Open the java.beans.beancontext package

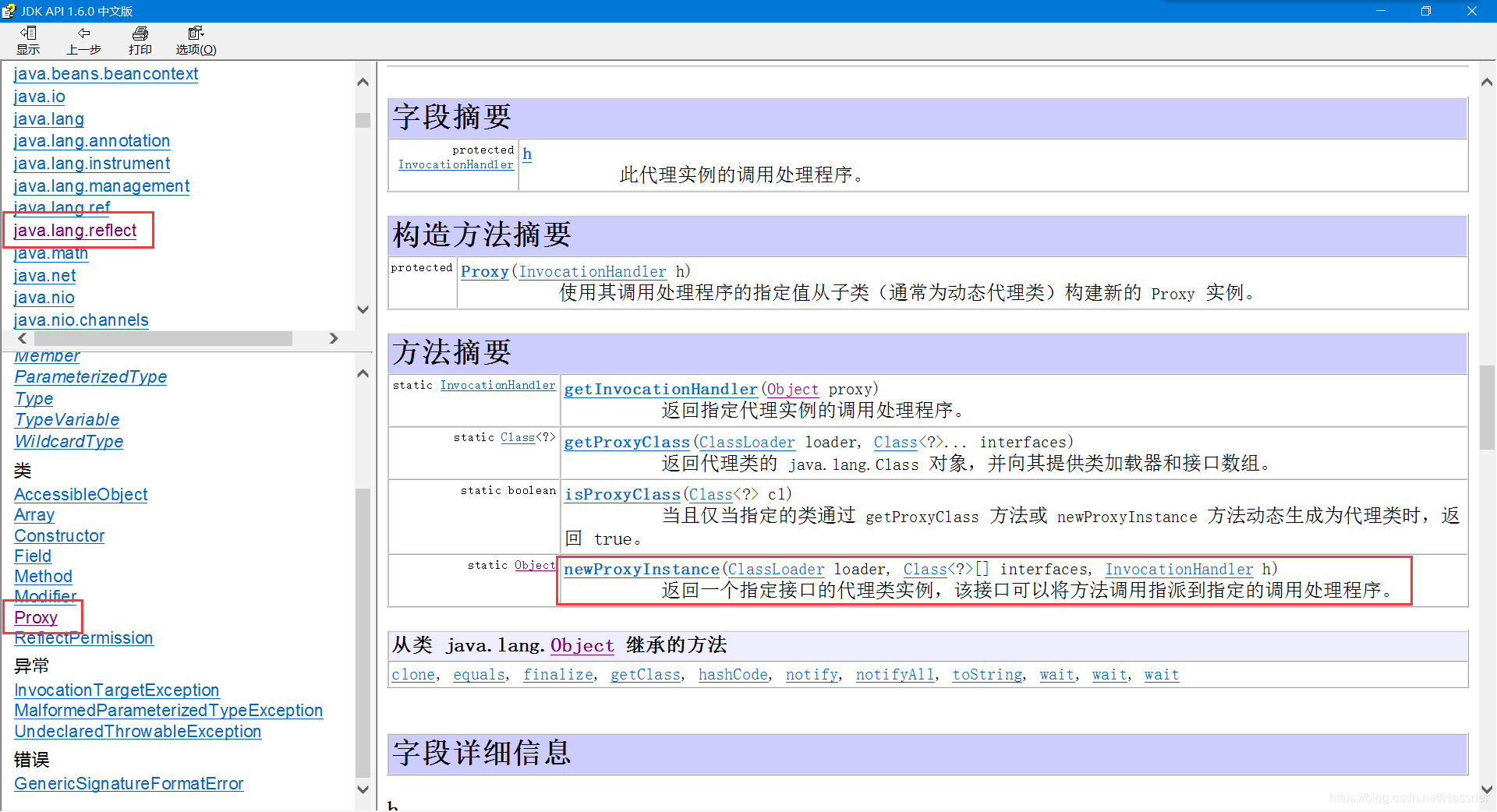[x=106, y=74]
